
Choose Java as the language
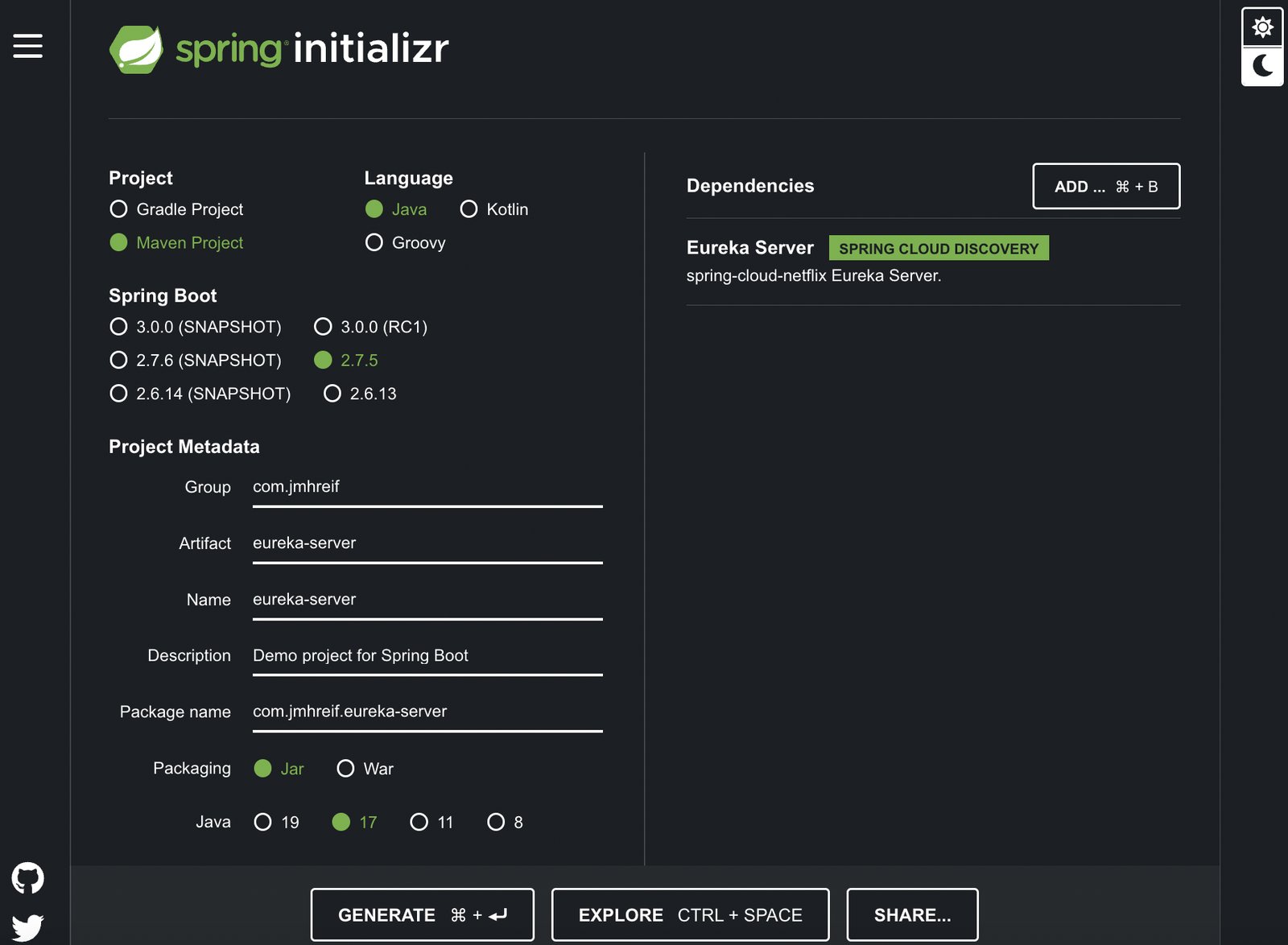point(396,209)
